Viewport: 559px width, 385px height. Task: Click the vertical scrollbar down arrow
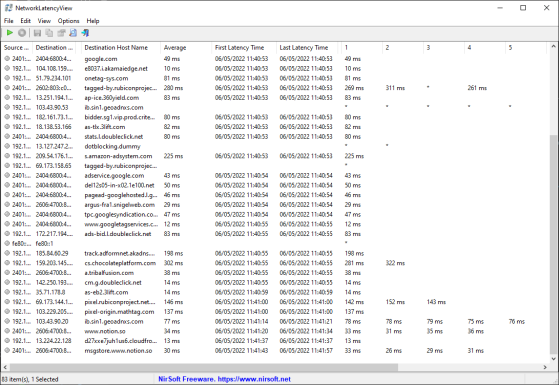tap(553, 359)
